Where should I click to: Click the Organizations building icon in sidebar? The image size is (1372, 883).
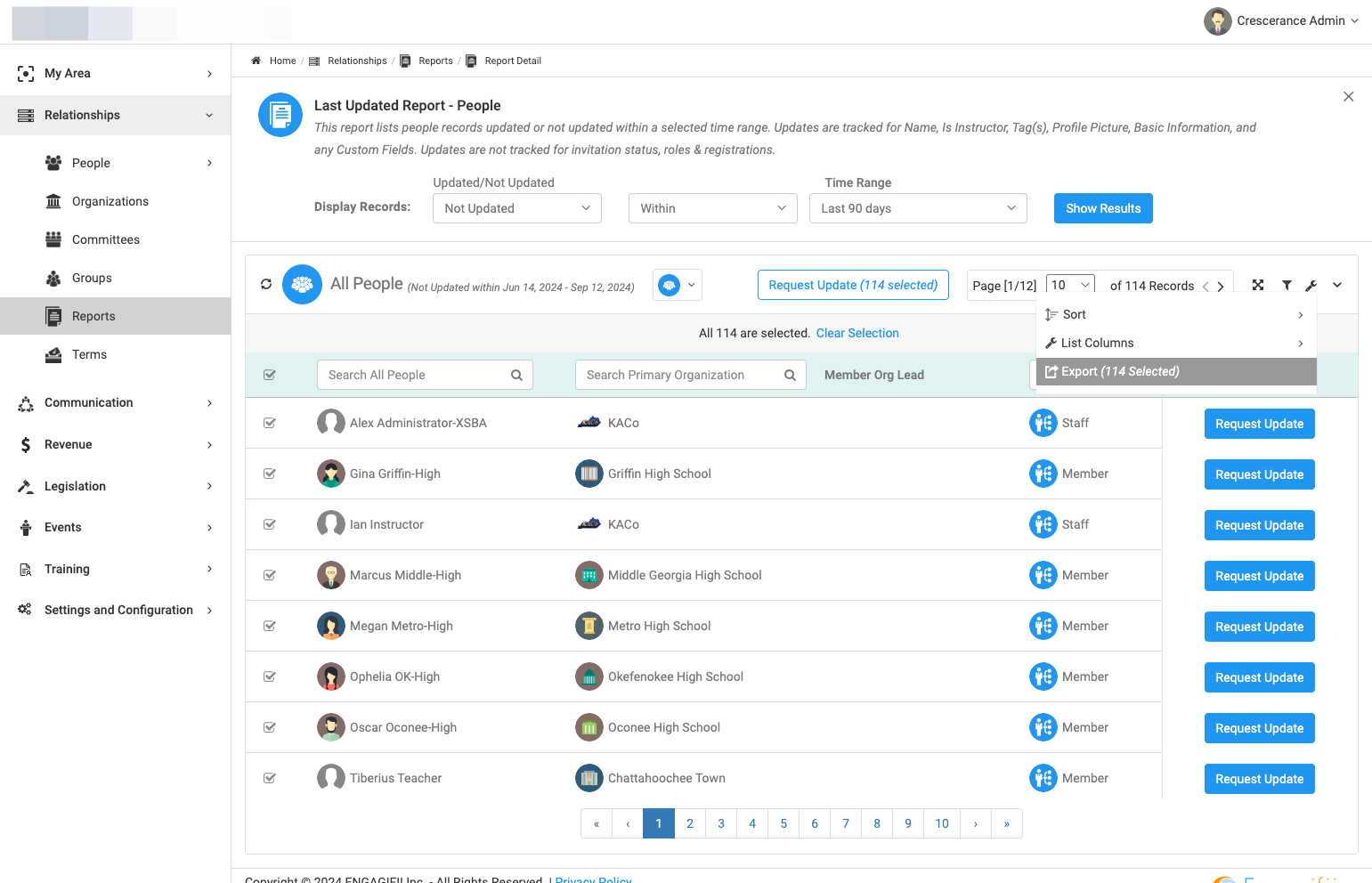tap(53, 201)
